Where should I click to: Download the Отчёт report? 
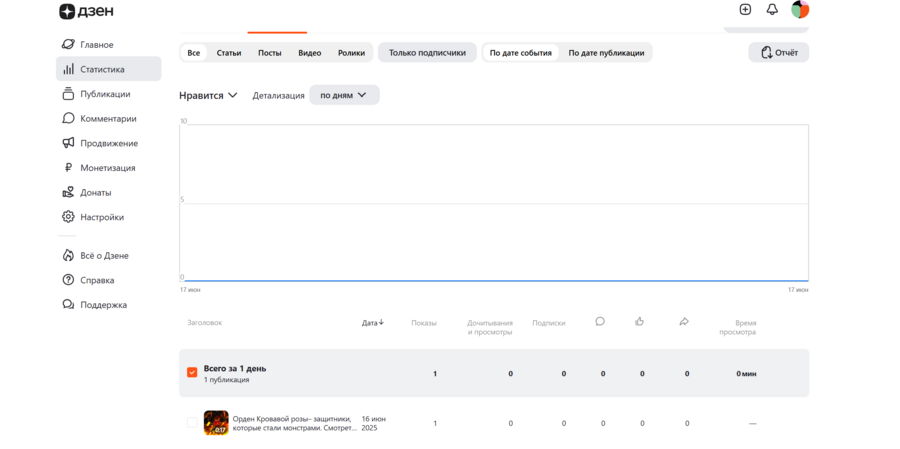(778, 53)
